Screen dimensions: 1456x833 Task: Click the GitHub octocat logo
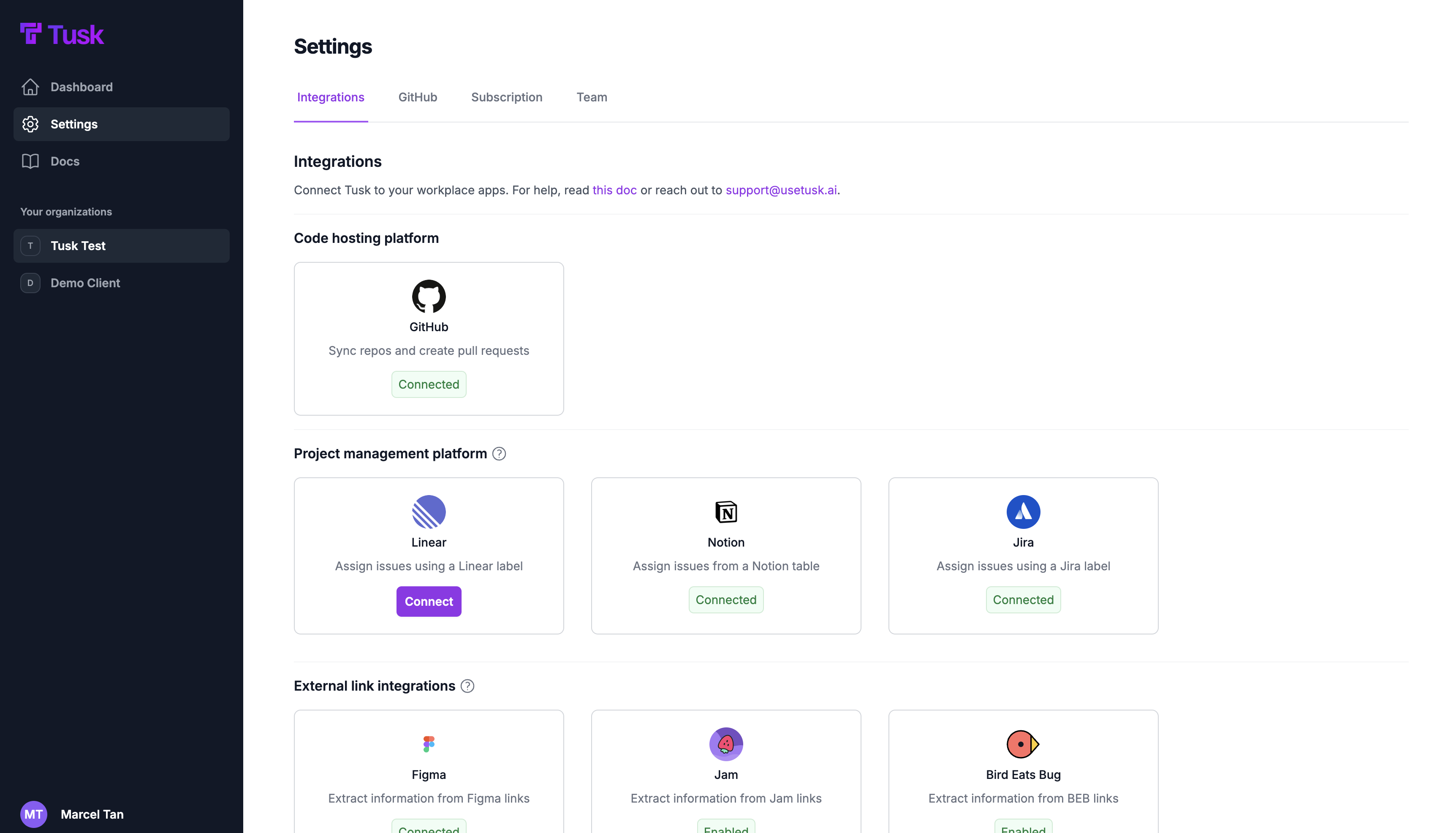click(429, 297)
